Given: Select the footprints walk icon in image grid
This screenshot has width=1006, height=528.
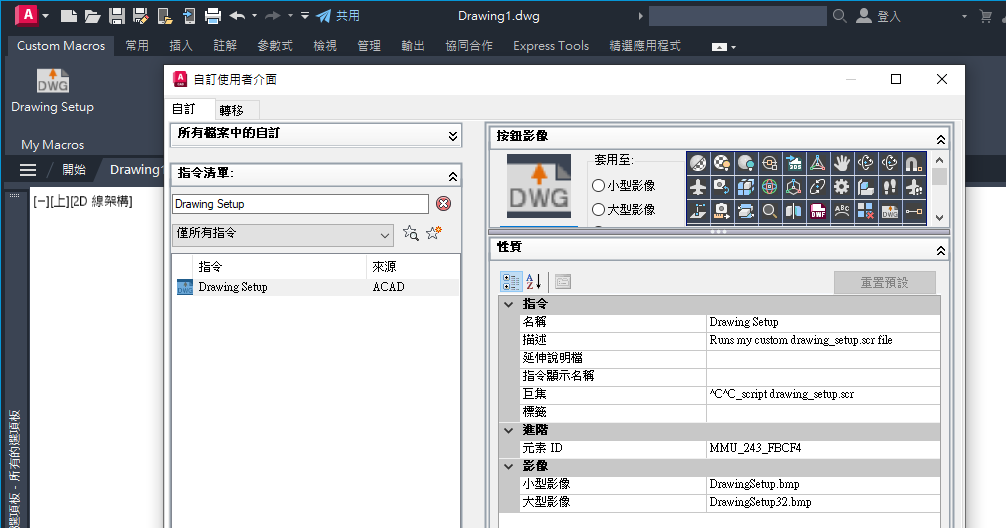Looking at the screenshot, I should point(890,187).
